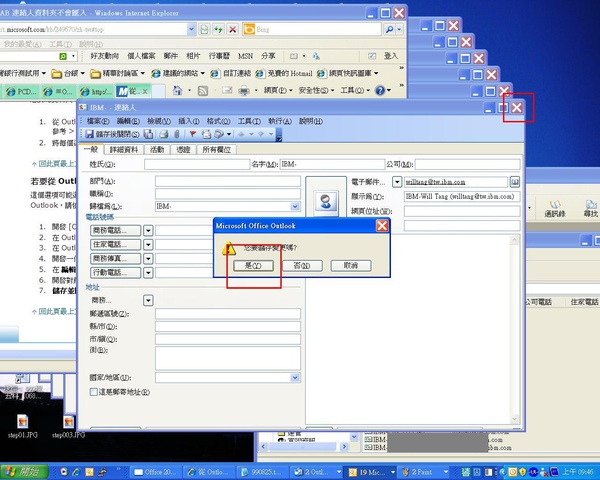Check the 這是郵寄地址 checkbox
Screen dimensions: 600x480
click(x=93, y=392)
